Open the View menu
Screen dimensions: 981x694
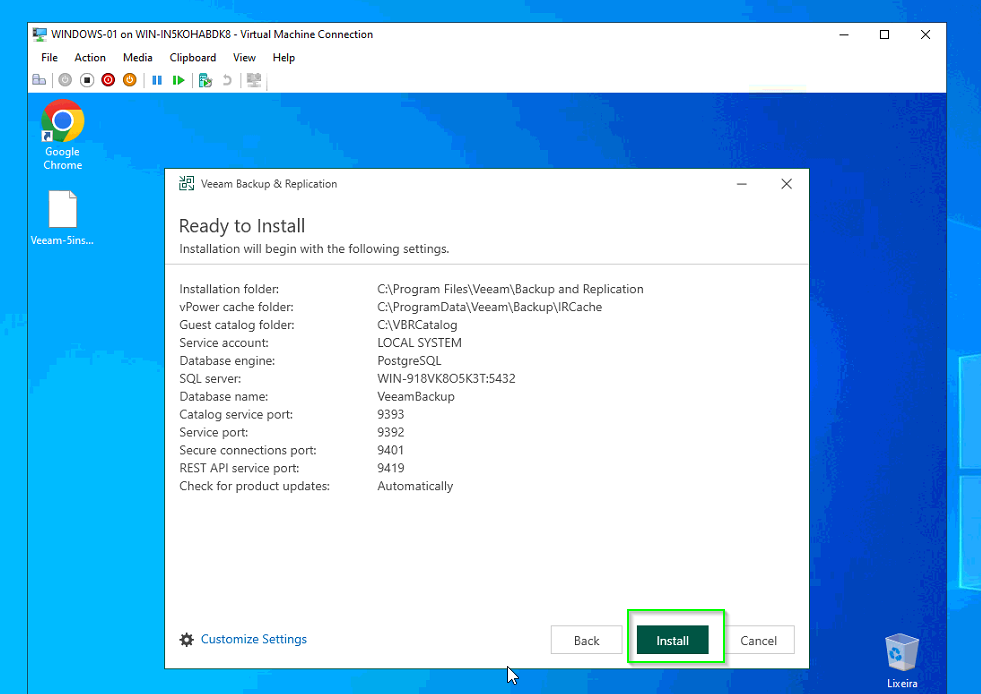[245, 58]
